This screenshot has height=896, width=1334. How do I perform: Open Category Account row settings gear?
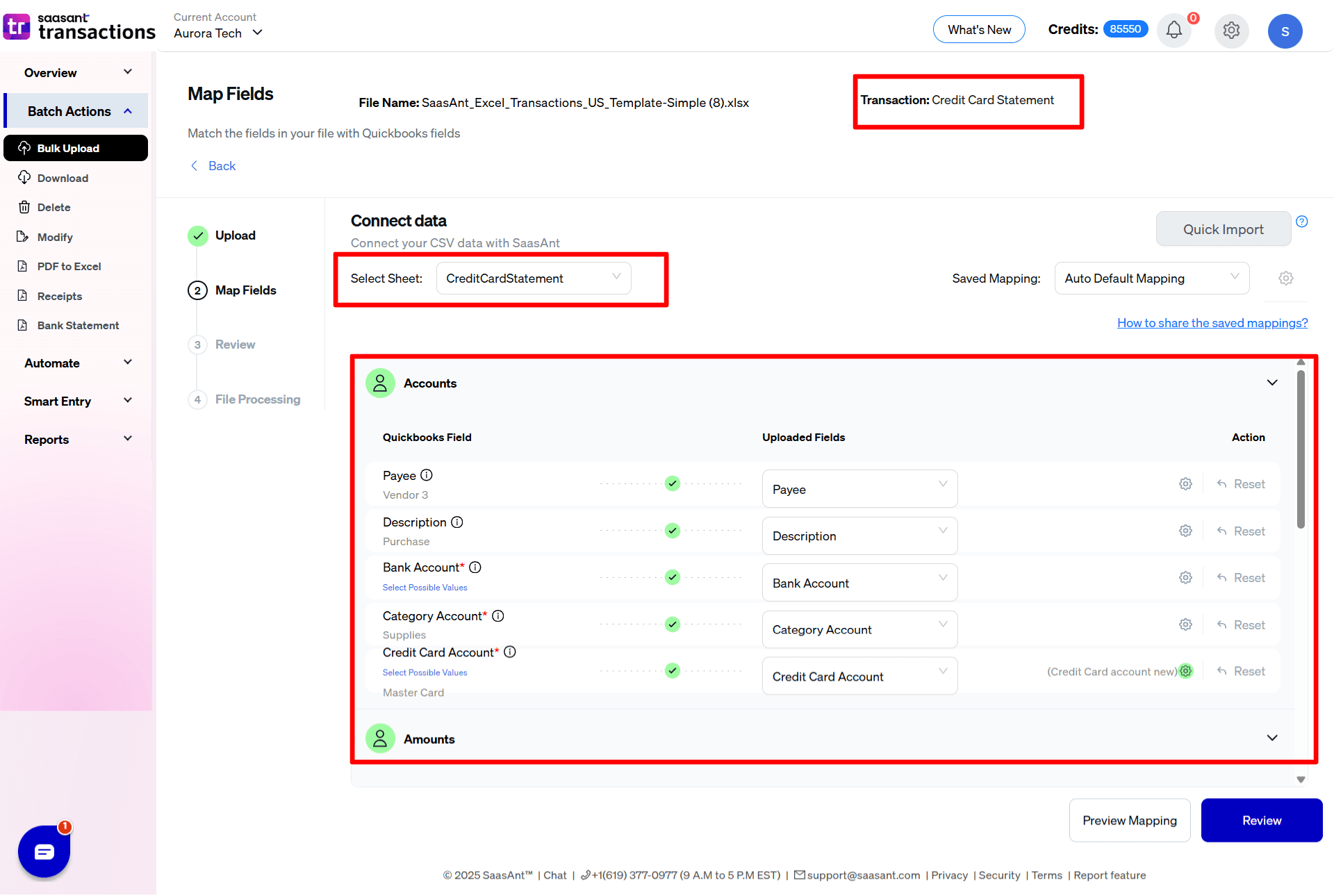tap(1185, 624)
